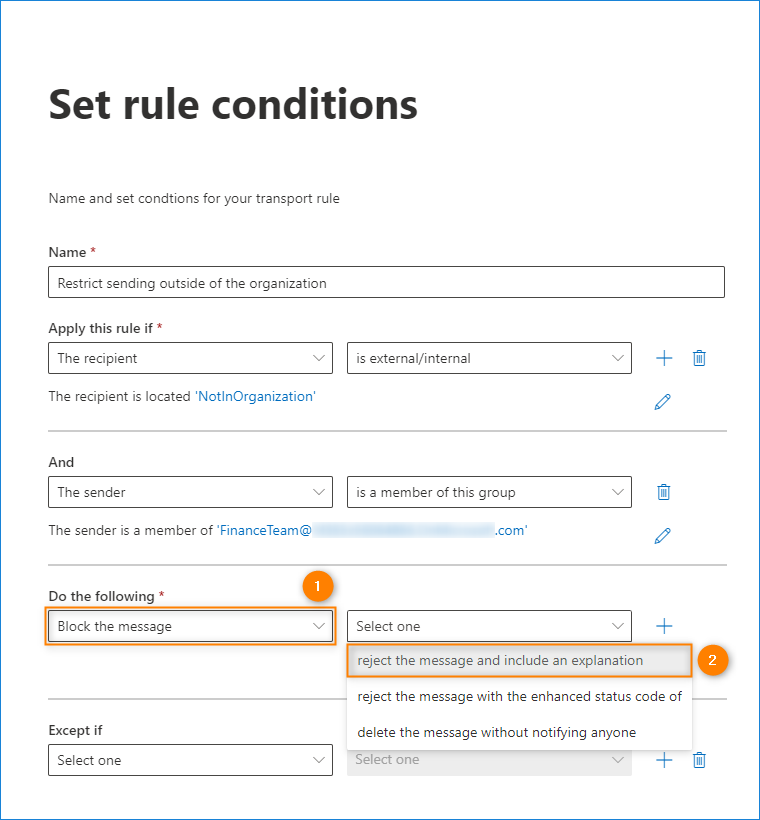Add another action with the plus icon in 'Do the following'

pos(664,626)
